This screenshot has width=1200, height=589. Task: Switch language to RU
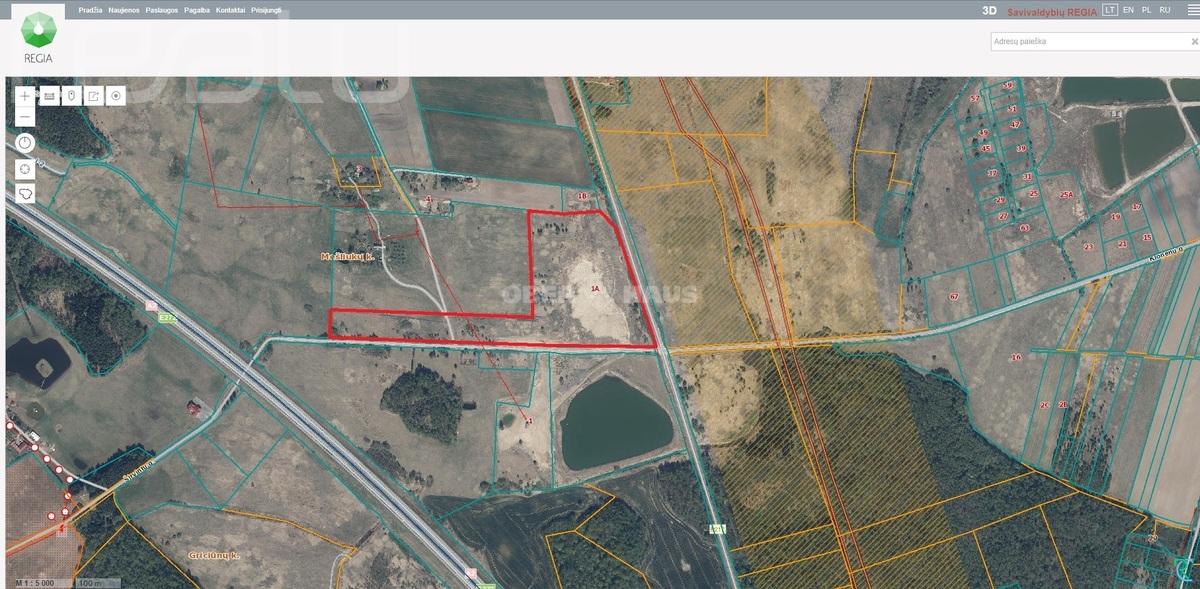(x=1165, y=10)
